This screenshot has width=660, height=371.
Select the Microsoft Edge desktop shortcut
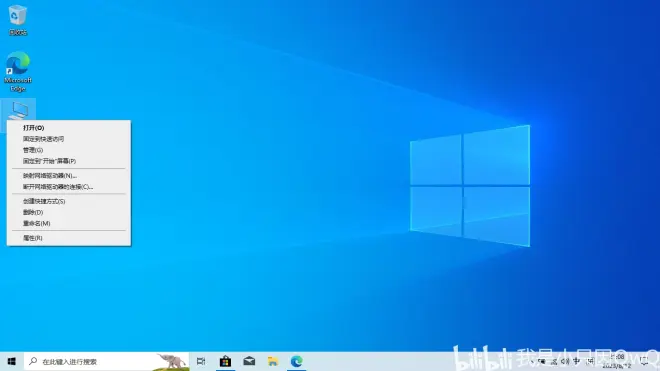(x=18, y=72)
